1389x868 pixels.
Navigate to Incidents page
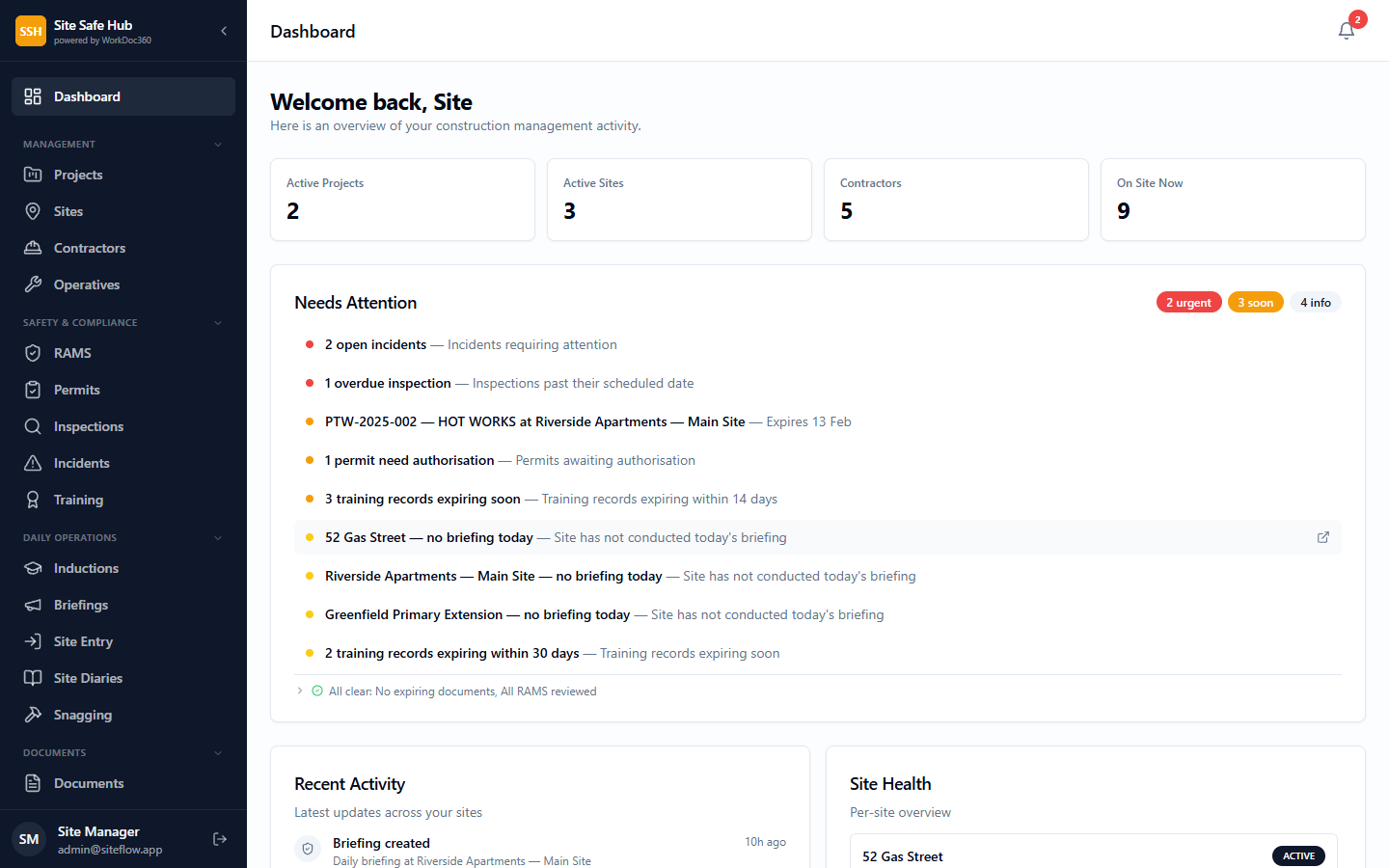point(123,463)
